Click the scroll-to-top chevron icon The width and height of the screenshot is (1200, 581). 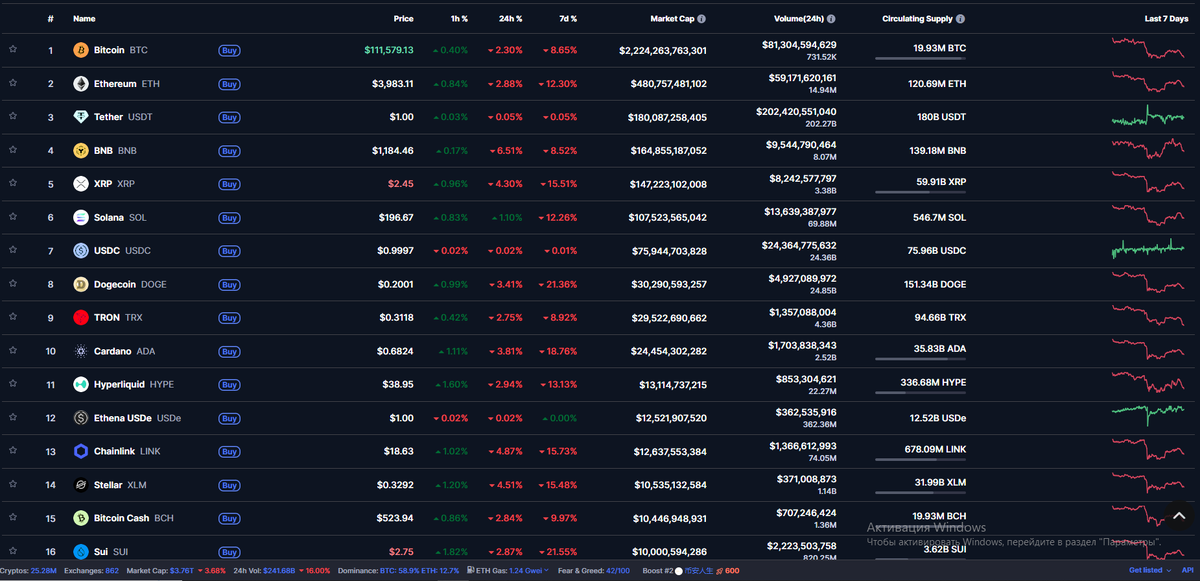(x=1178, y=516)
